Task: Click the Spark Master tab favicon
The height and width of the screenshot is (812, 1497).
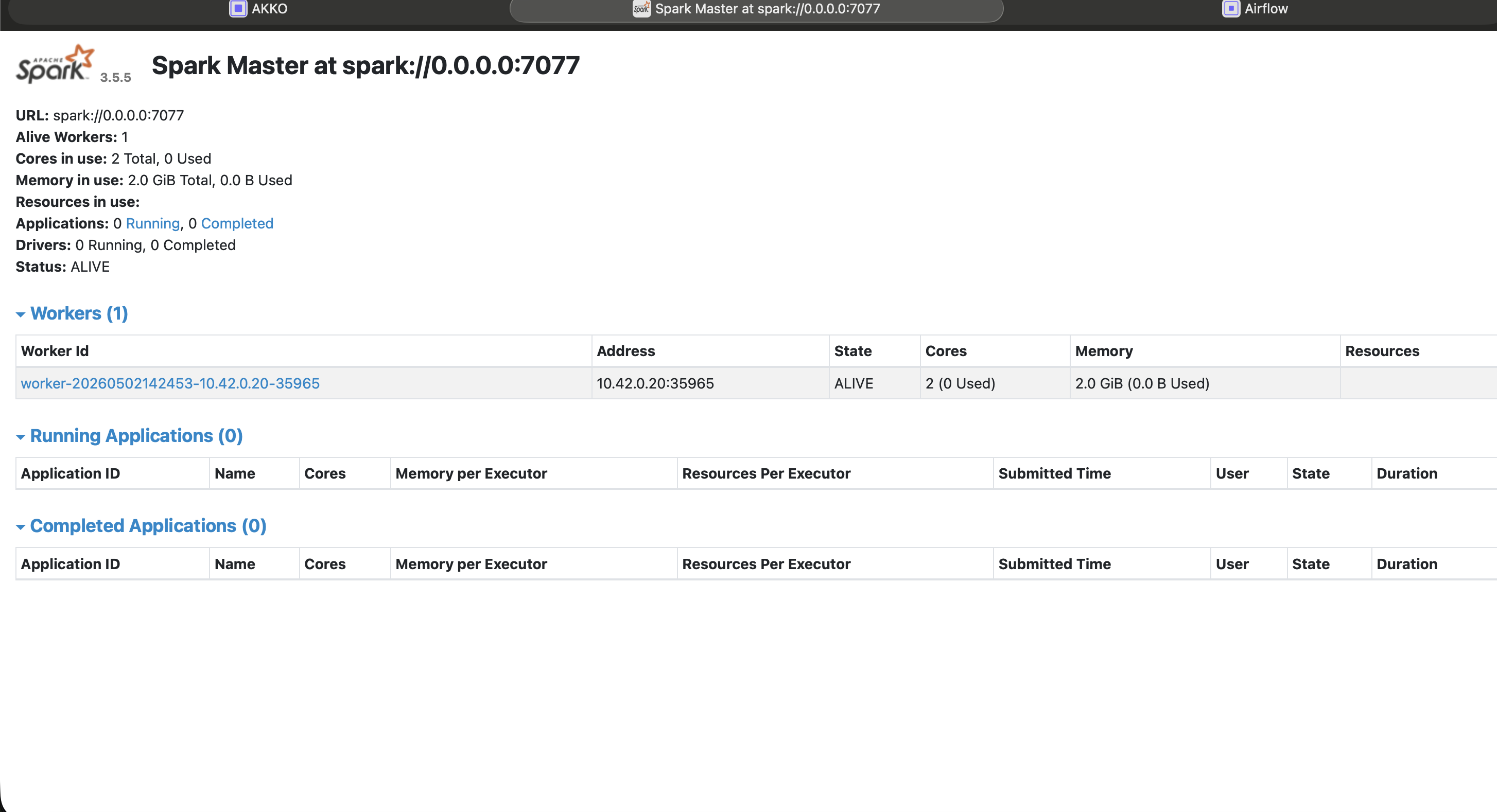Action: (641, 9)
